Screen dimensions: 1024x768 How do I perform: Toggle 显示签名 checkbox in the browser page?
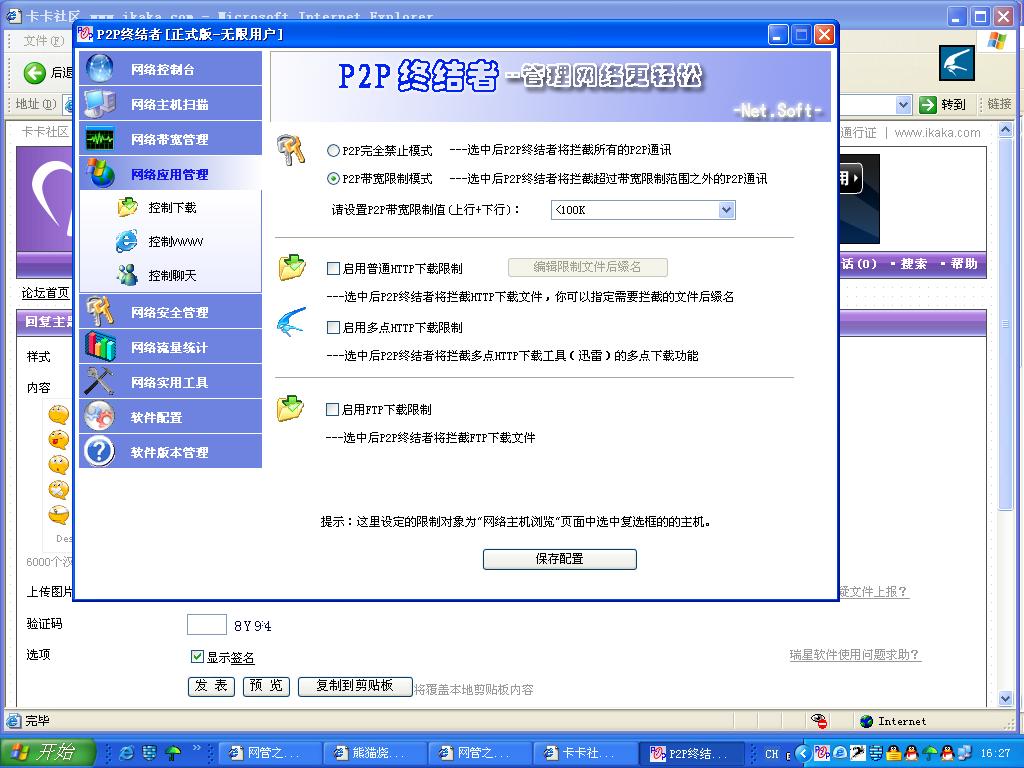(197, 656)
